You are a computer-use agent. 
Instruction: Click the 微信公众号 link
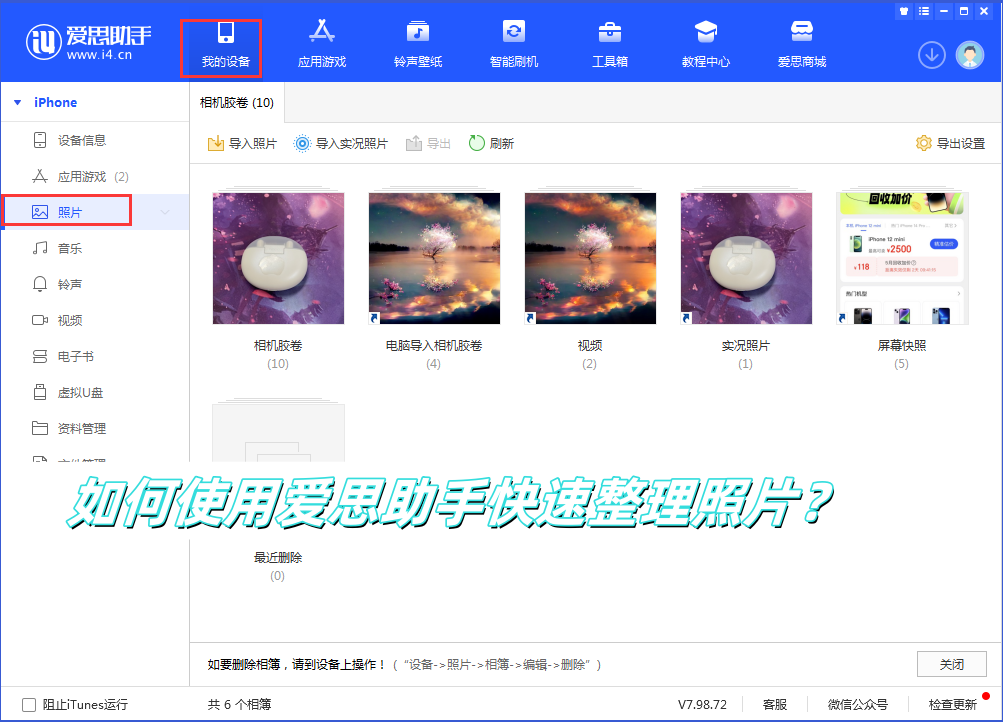click(858, 705)
